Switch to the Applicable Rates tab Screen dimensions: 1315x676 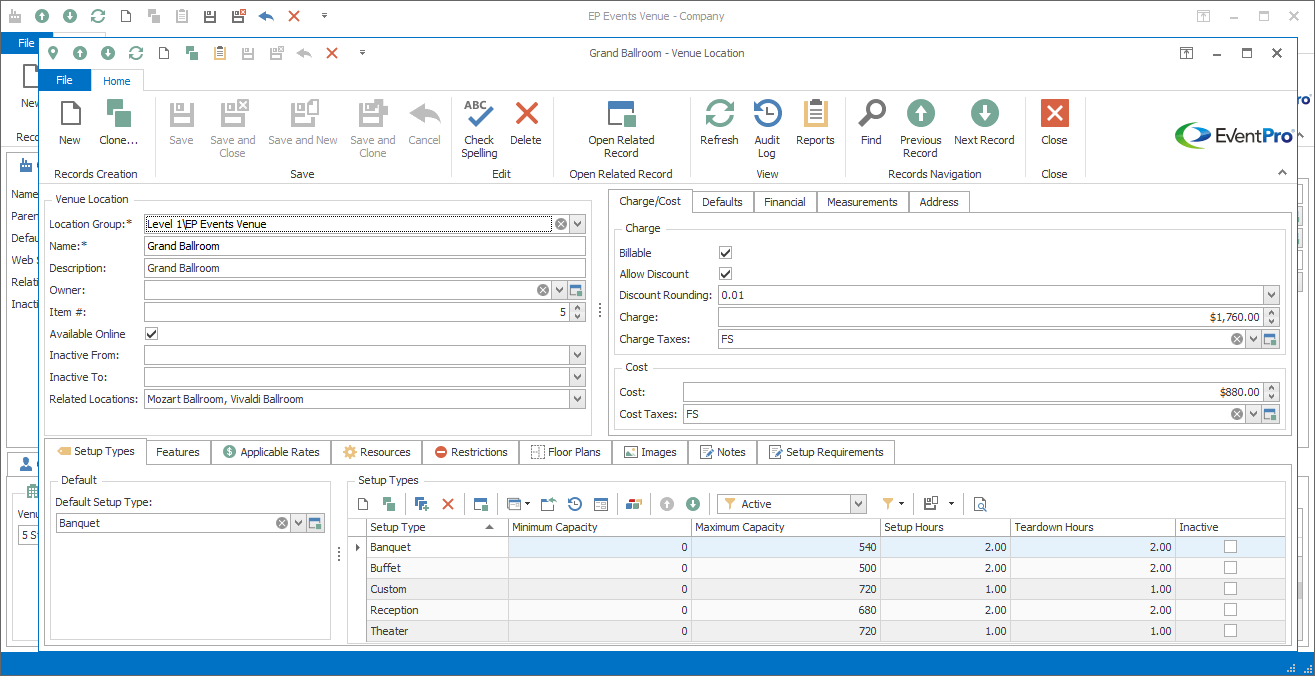pos(270,452)
